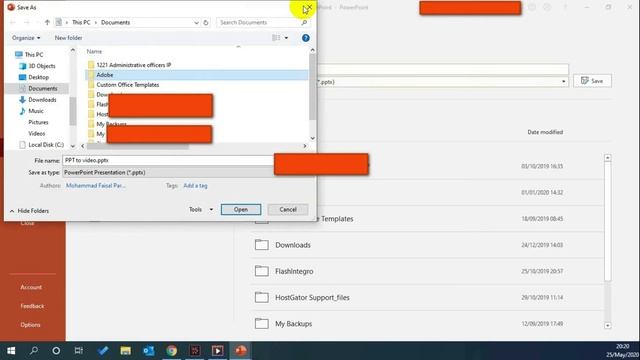Click the change view icon in dialog toolbar
640x360 pixels.
[276, 38]
